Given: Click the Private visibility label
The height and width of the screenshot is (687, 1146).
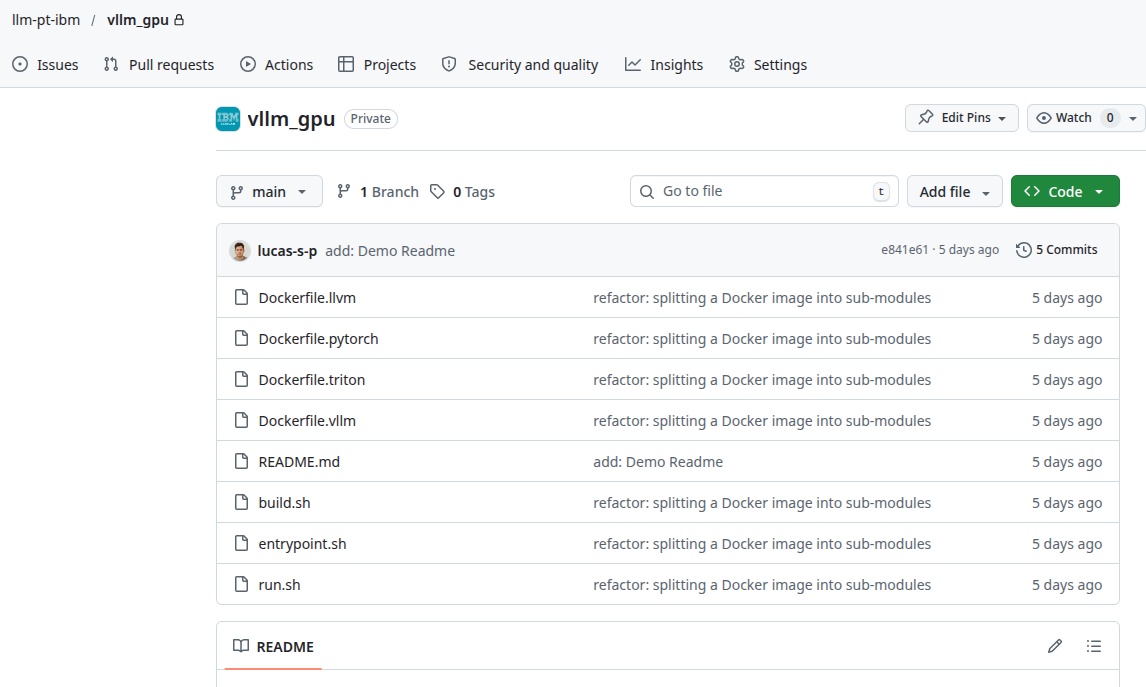Looking at the screenshot, I should (x=371, y=118).
